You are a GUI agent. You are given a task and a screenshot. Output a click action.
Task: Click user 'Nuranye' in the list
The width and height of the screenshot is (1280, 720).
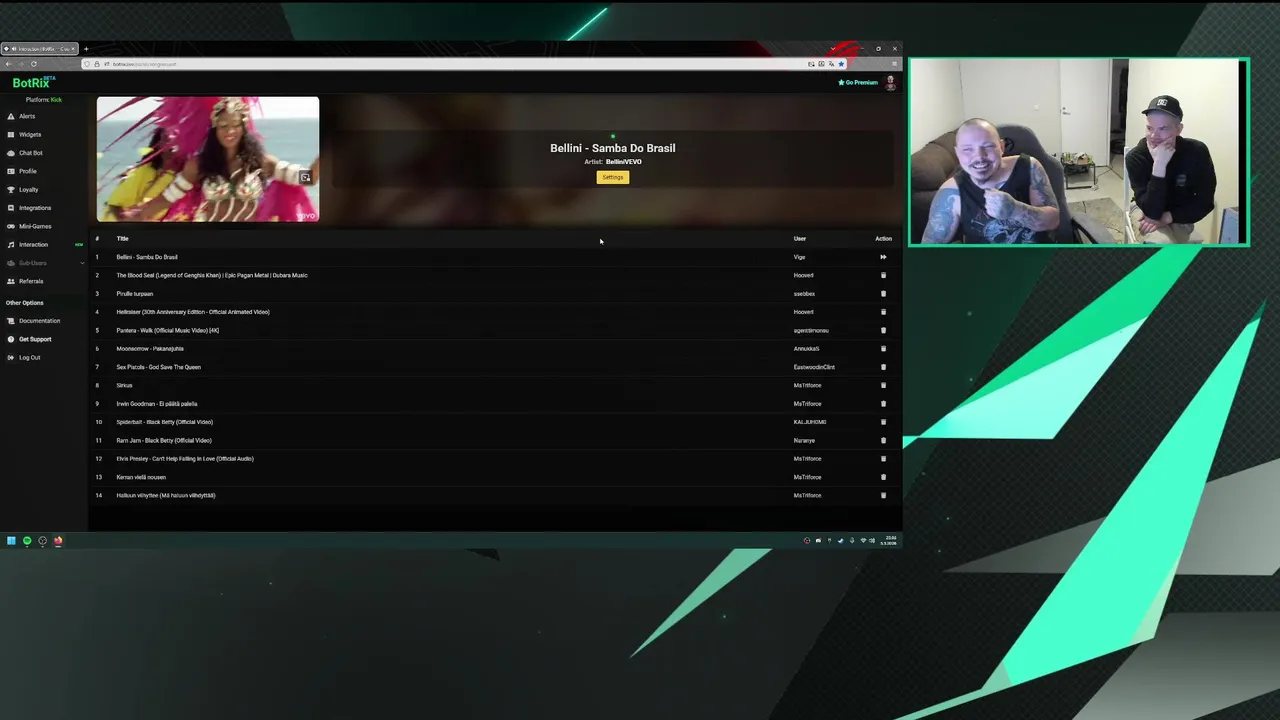coord(805,440)
